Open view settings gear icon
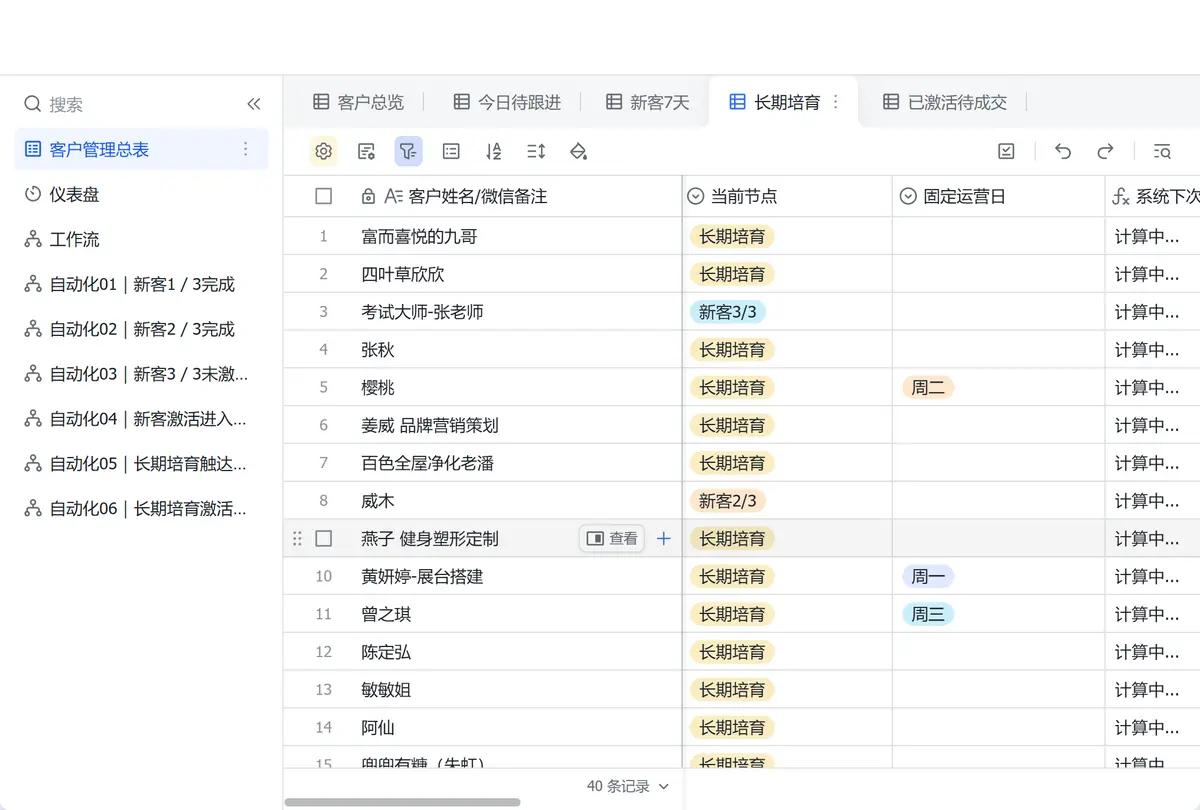The image size is (1200, 810). pyautogui.click(x=323, y=151)
